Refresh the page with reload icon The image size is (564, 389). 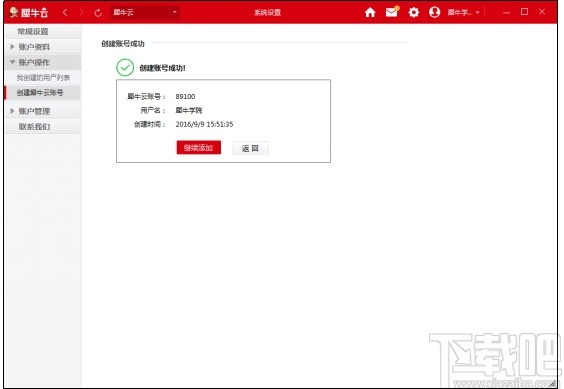click(x=98, y=13)
